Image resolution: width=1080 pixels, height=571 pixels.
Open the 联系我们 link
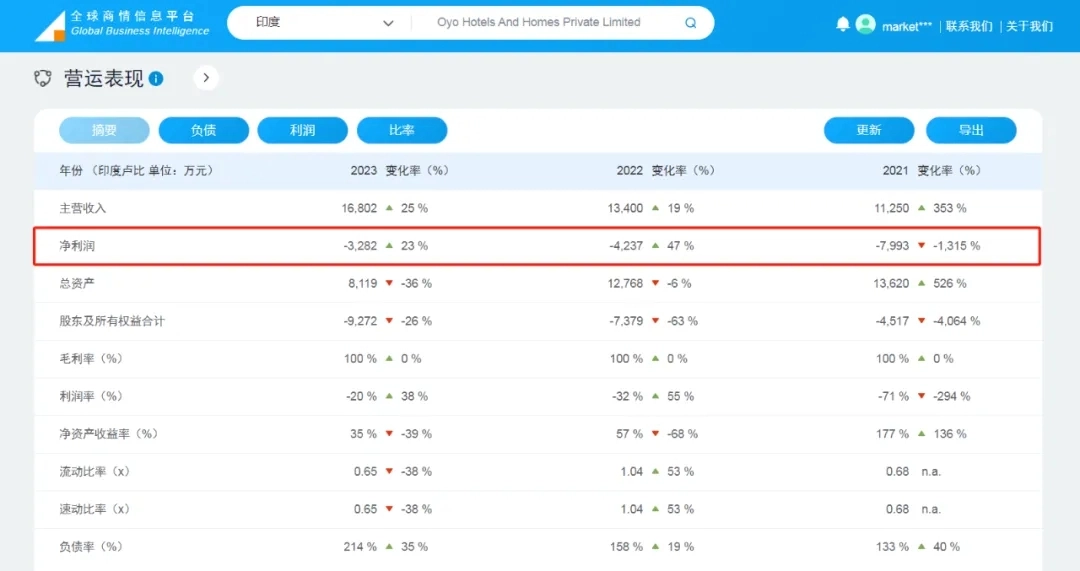tap(968, 26)
